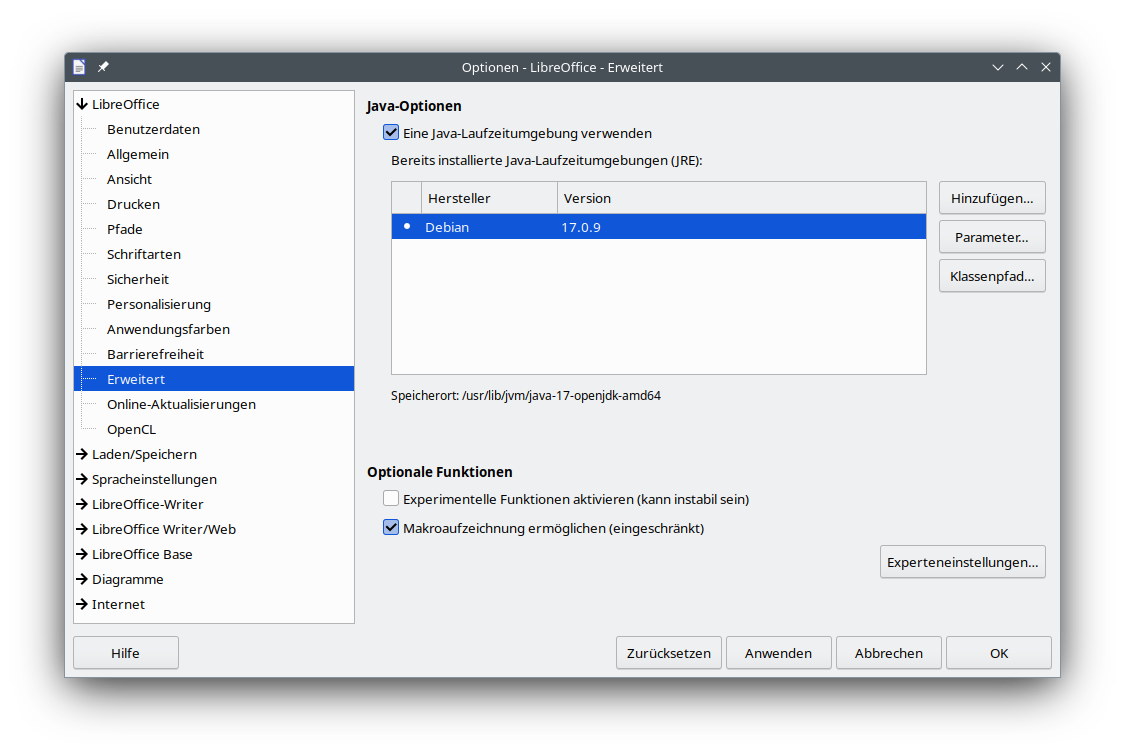The height and width of the screenshot is (754, 1125).
Task: Expand the LibreOffice-Writer tree node
Action: 82,504
